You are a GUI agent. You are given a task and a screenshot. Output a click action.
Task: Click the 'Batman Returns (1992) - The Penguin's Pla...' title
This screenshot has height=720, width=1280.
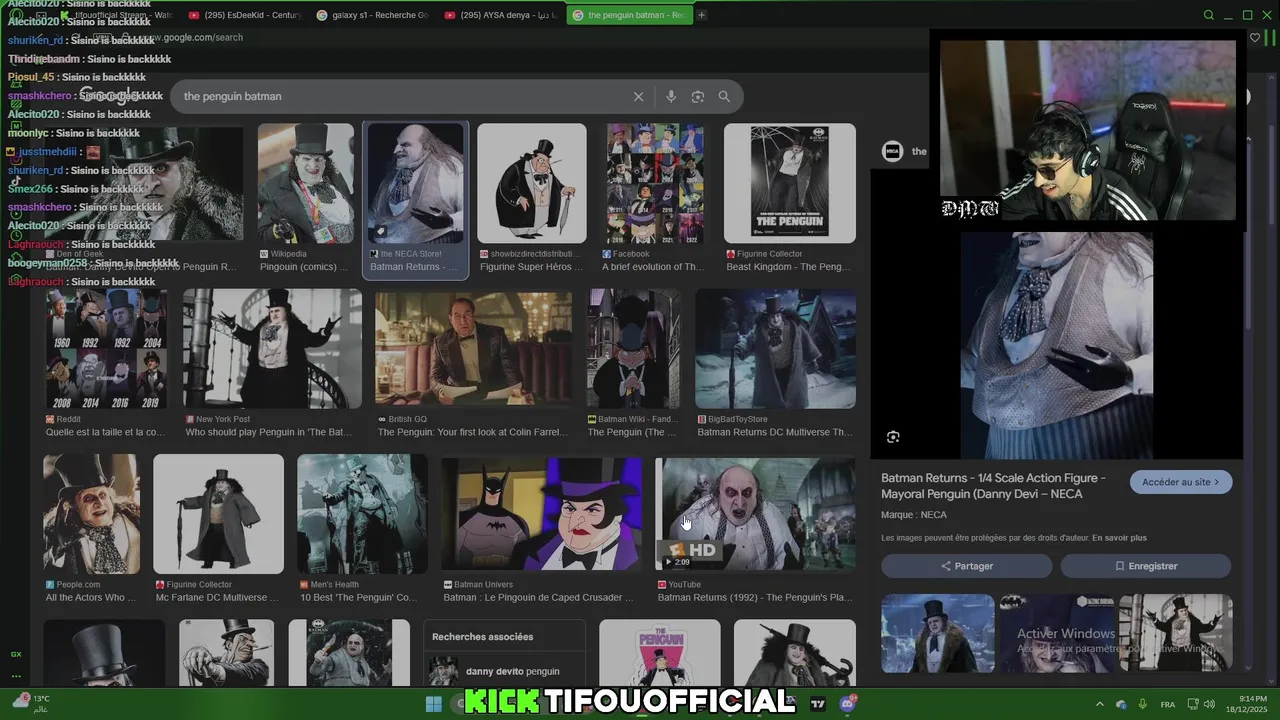[755, 597]
